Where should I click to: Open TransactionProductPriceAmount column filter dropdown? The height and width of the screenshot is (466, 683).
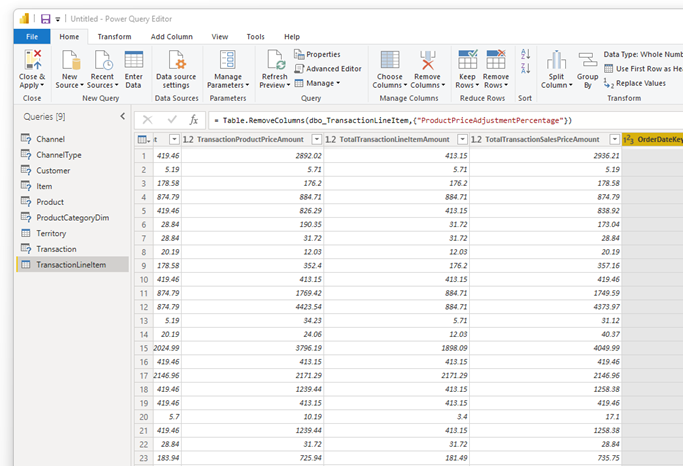coord(317,139)
